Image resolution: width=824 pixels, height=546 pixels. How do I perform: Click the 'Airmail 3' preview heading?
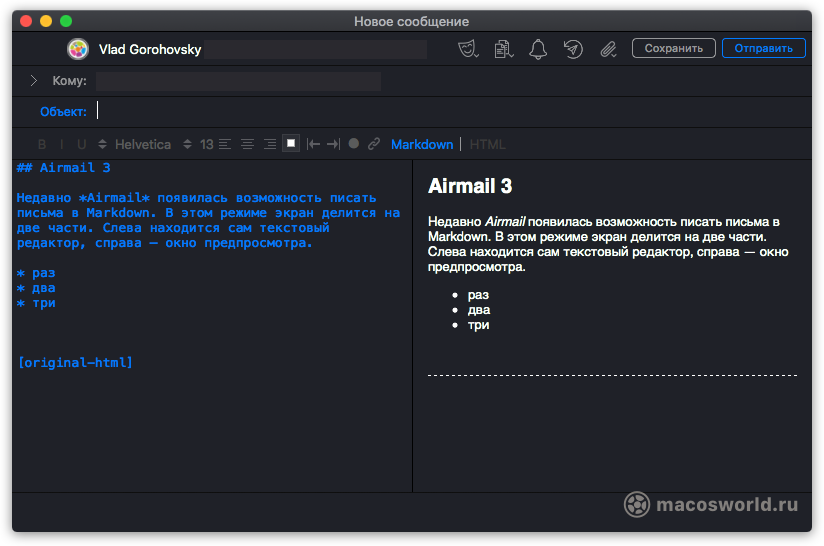pyautogui.click(x=470, y=186)
